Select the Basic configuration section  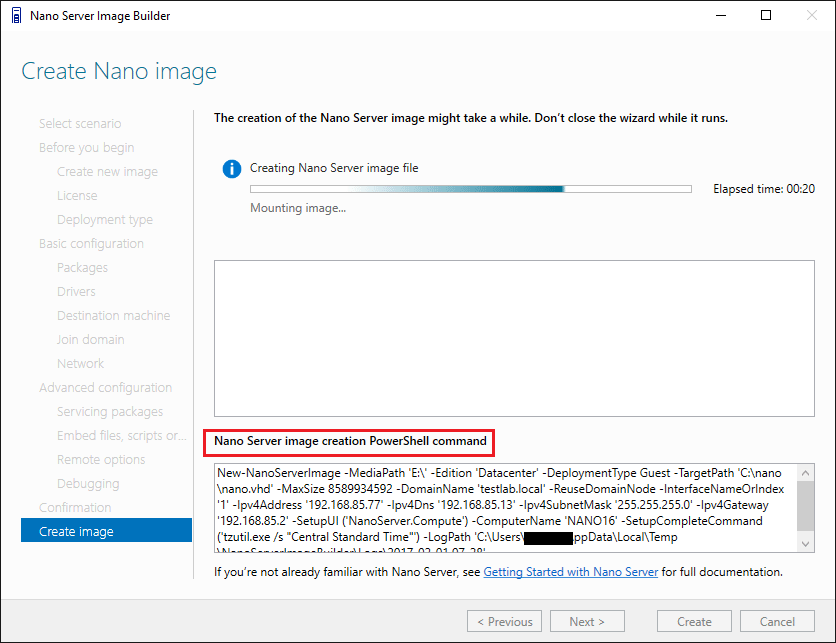coord(91,244)
